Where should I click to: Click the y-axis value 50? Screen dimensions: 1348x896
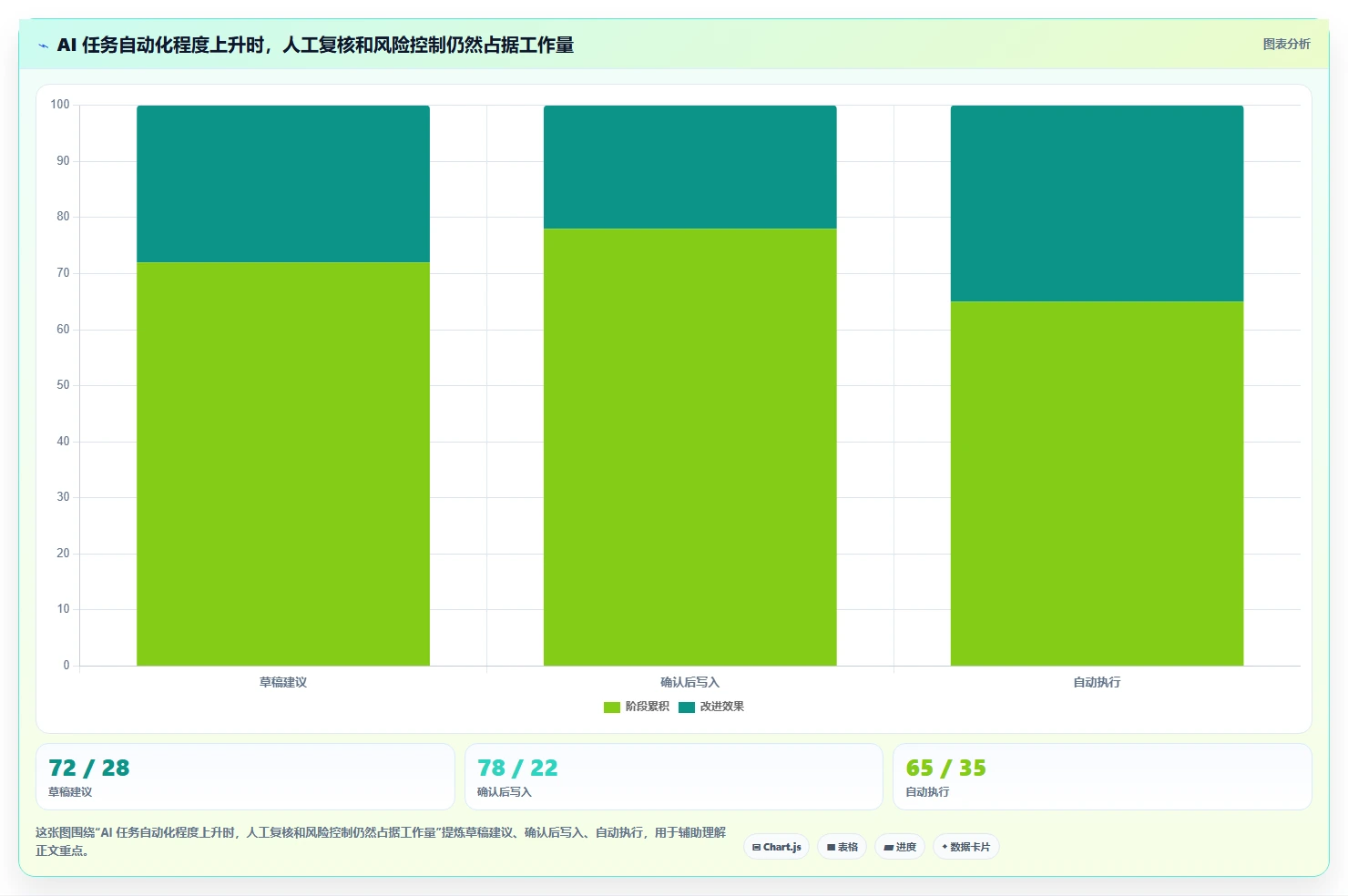(63, 385)
